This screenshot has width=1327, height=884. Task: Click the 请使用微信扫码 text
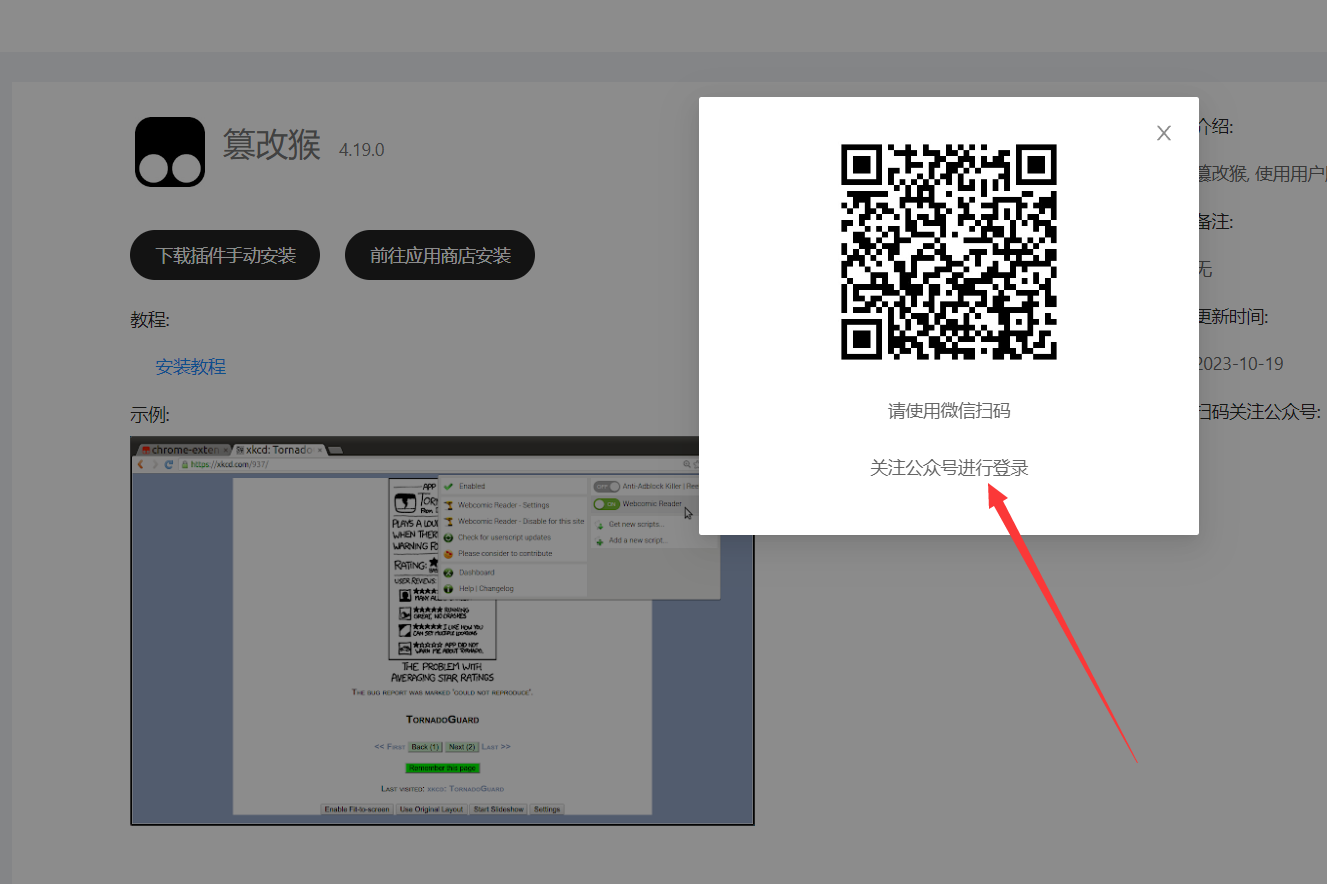point(949,411)
